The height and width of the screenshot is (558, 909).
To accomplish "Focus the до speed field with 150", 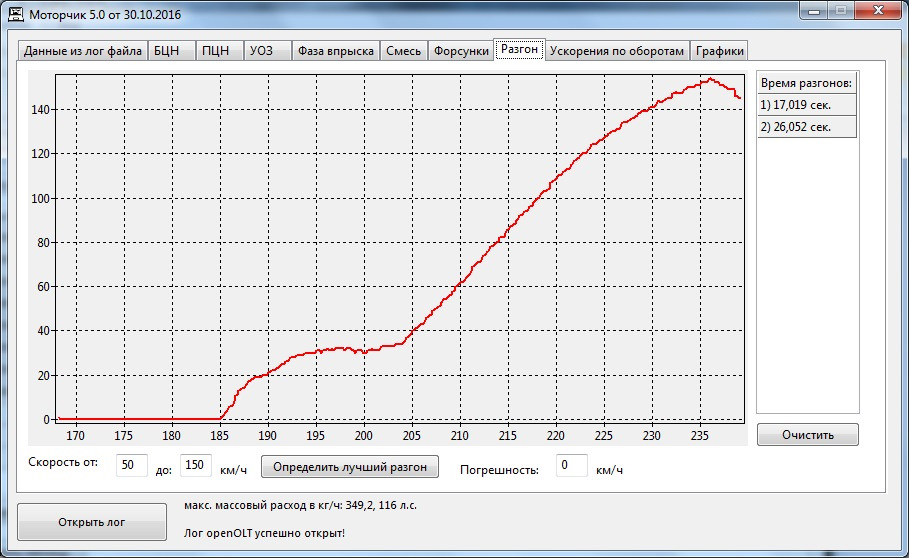I will click(195, 465).
